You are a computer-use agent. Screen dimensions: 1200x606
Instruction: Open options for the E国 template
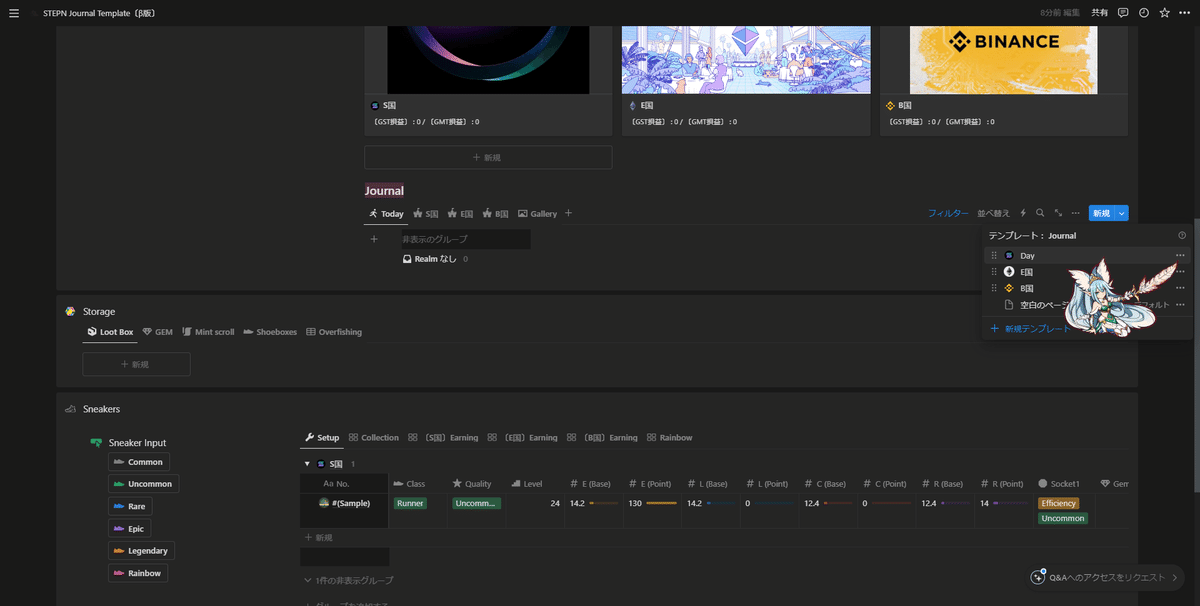[1180, 272]
